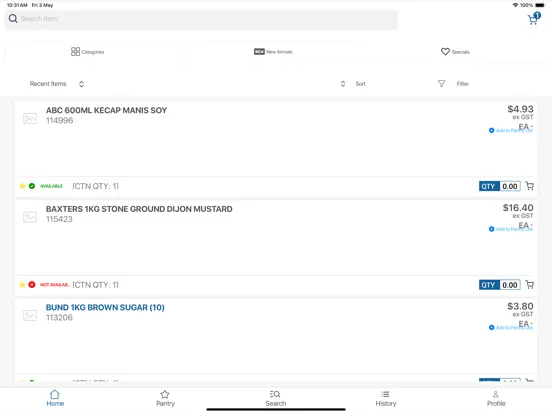Click the Recent Items up-down chevron

[x=81, y=84]
